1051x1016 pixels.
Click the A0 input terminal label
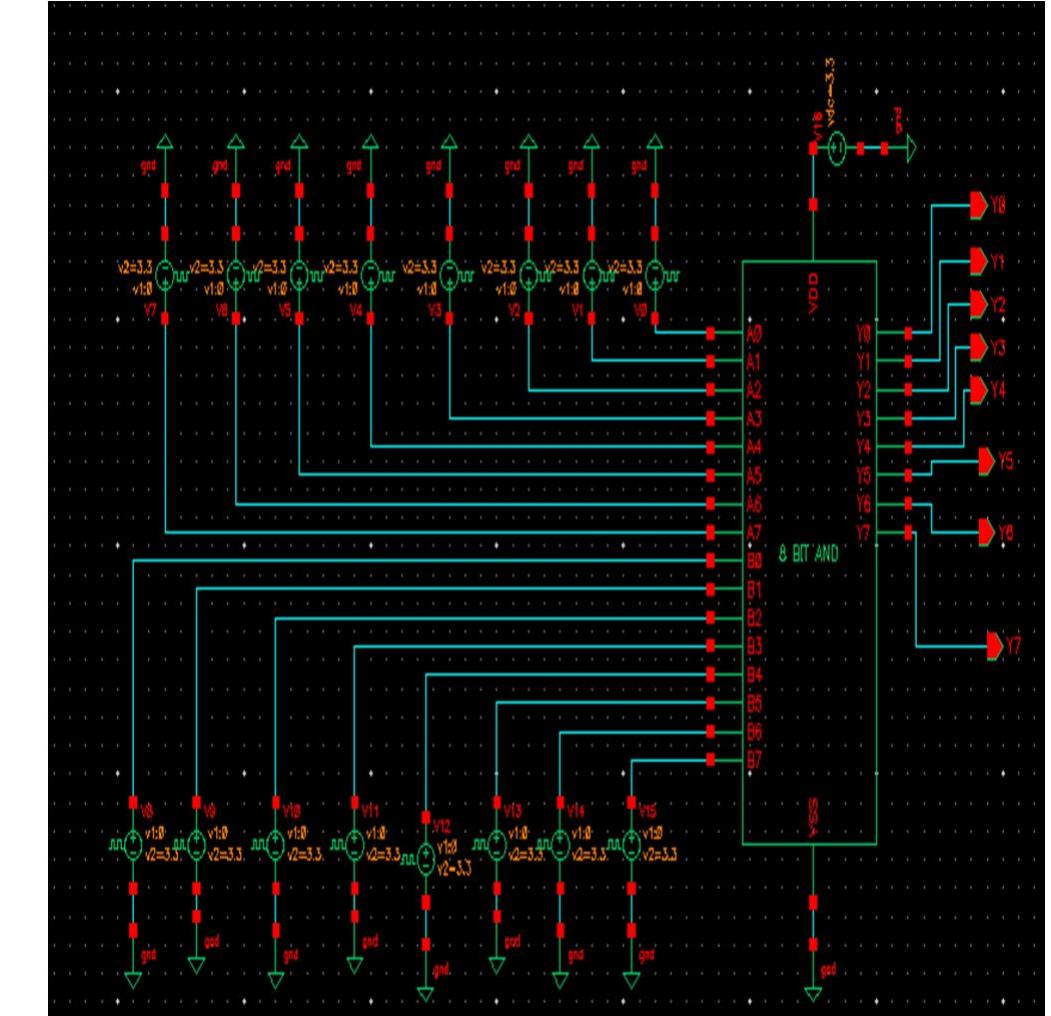754,333
